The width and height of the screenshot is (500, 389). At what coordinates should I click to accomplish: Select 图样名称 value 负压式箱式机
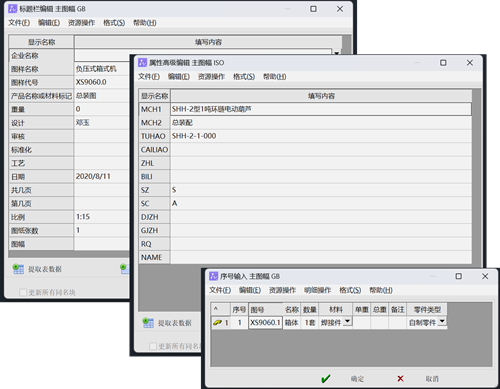[96, 69]
